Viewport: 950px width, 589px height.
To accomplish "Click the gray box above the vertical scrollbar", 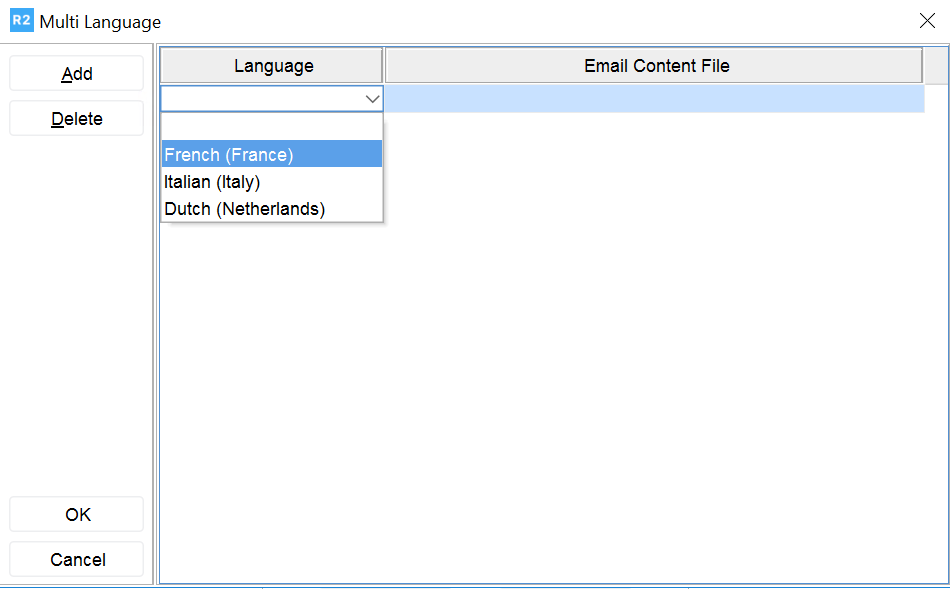I will (x=936, y=65).
